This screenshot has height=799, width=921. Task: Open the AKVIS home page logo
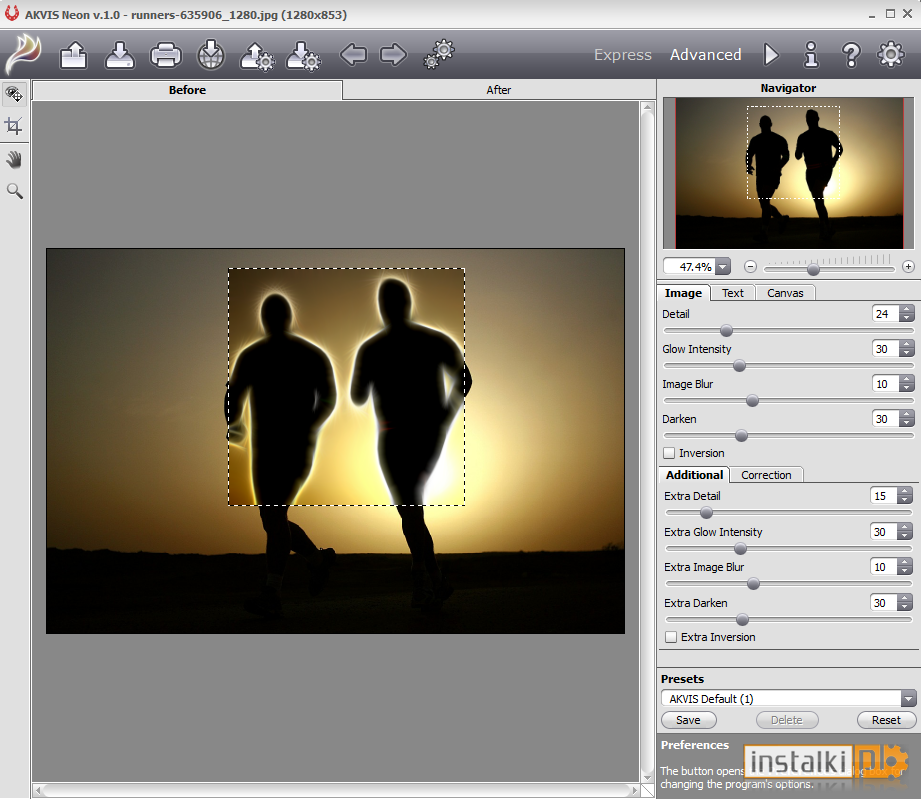click(x=23, y=55)
